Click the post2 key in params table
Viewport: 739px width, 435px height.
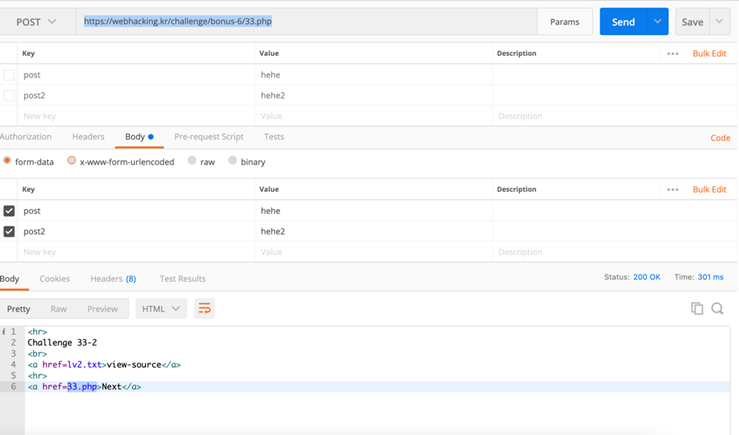(34, 96)
